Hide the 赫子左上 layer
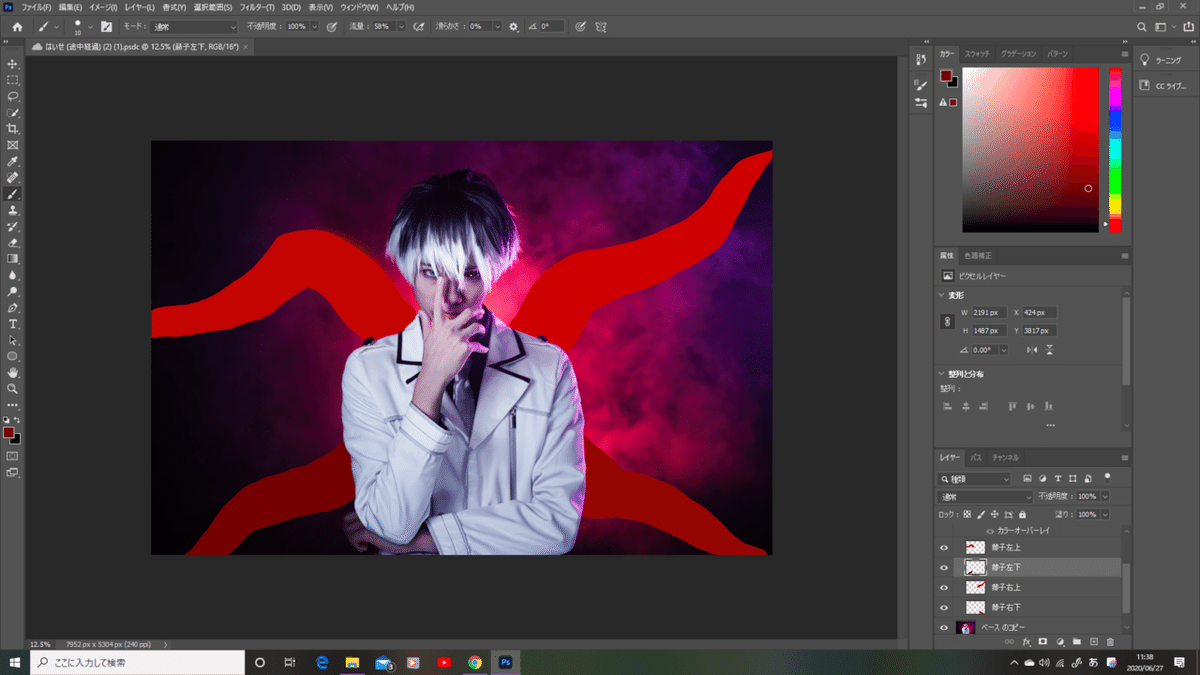 click(944, 548)
